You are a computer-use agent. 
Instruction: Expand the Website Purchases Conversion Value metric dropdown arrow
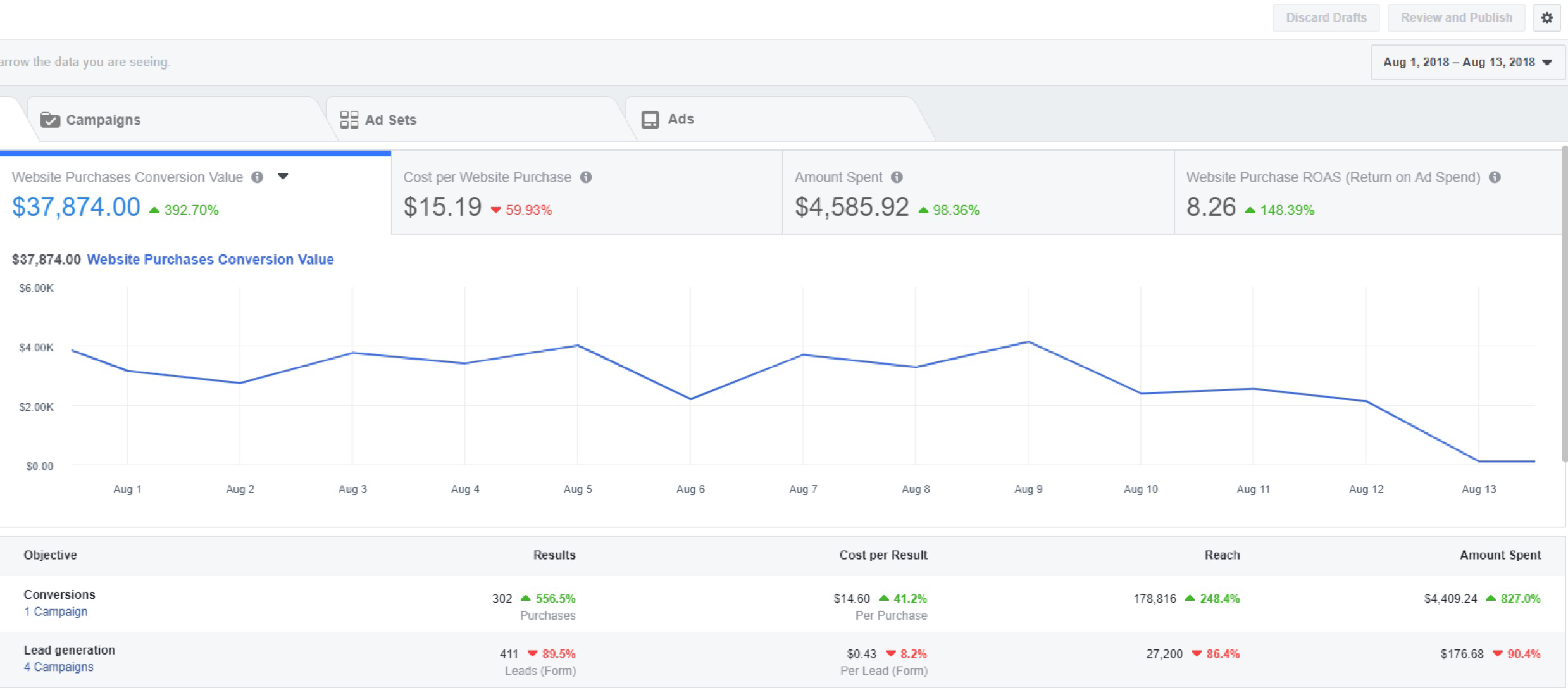283,177
